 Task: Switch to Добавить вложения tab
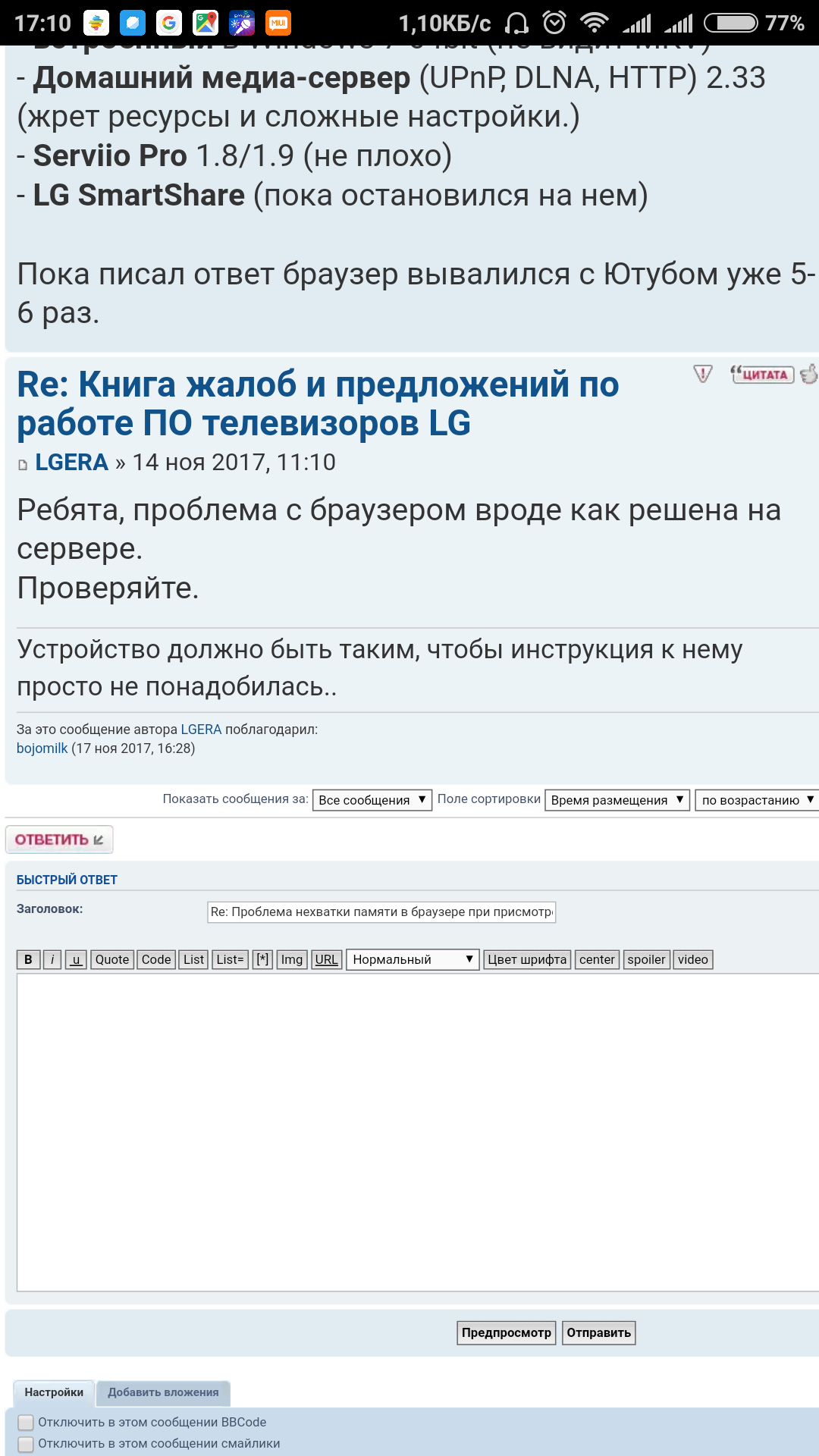coord(163,1392)
